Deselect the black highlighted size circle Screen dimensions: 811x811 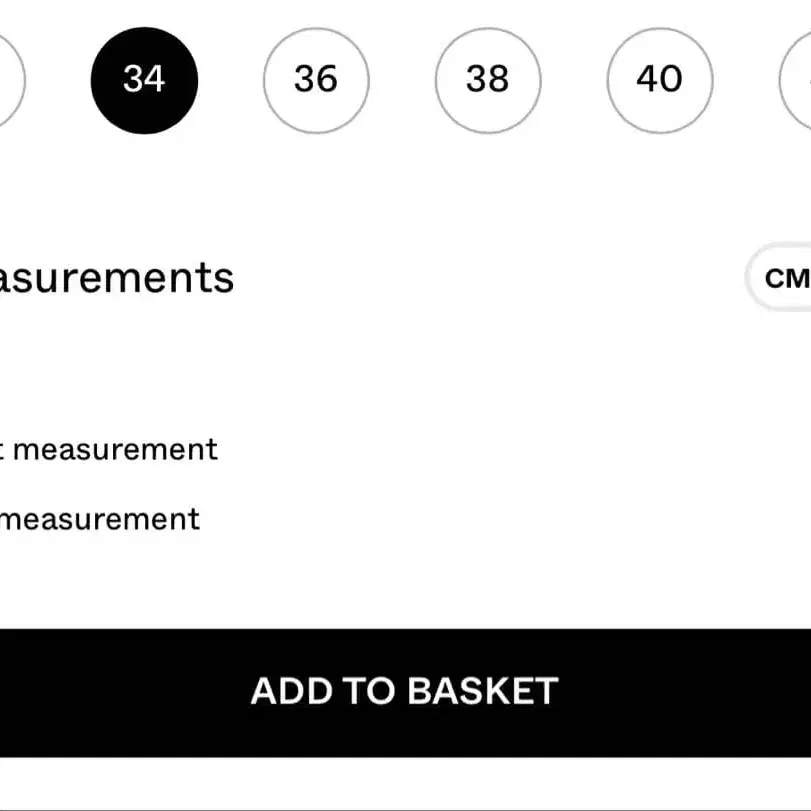click(x=144, y=80)
